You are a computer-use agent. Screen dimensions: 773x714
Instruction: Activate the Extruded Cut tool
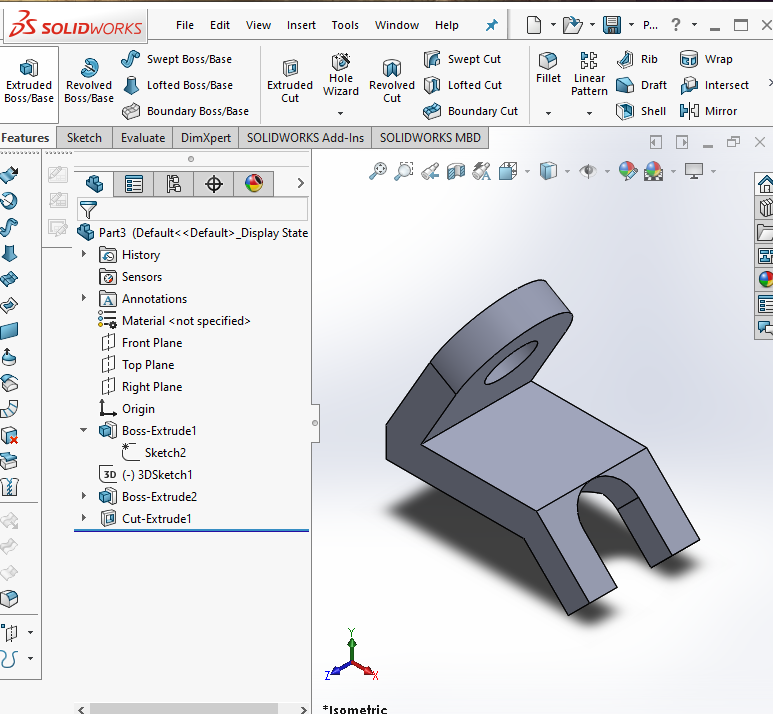(290, 82)
